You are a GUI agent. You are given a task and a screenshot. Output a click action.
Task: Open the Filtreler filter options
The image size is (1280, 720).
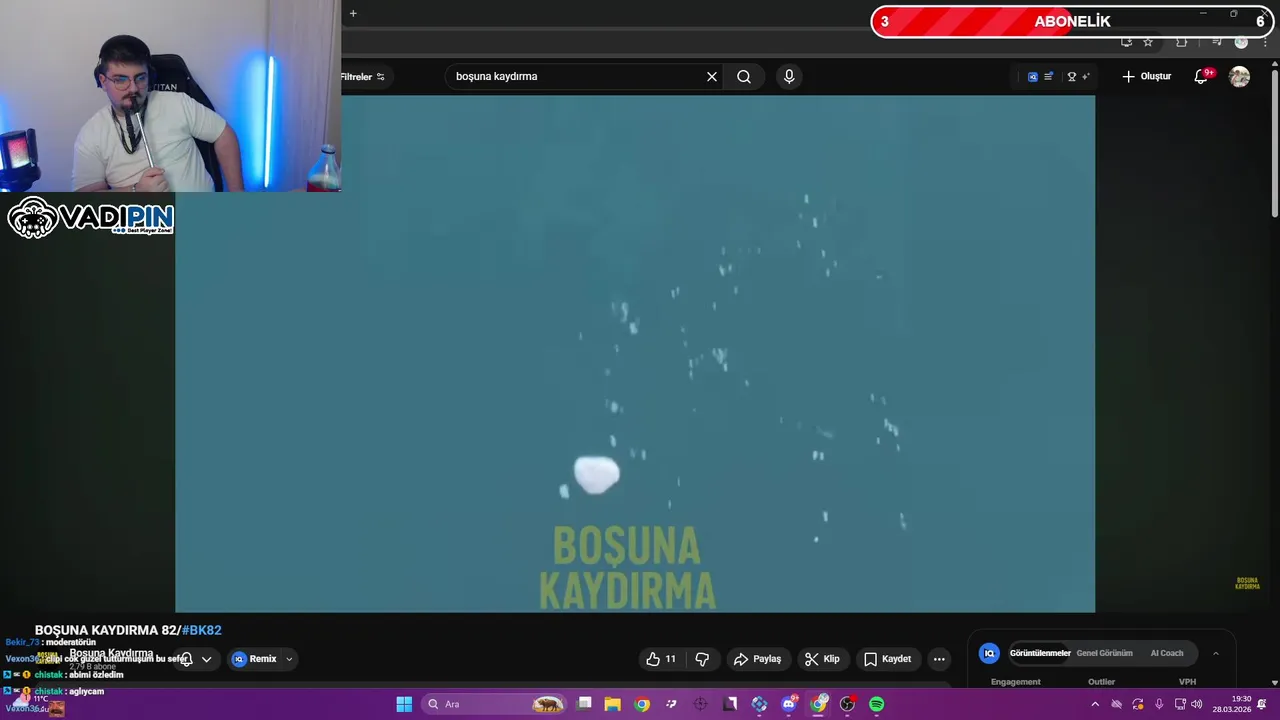point(363,77)
